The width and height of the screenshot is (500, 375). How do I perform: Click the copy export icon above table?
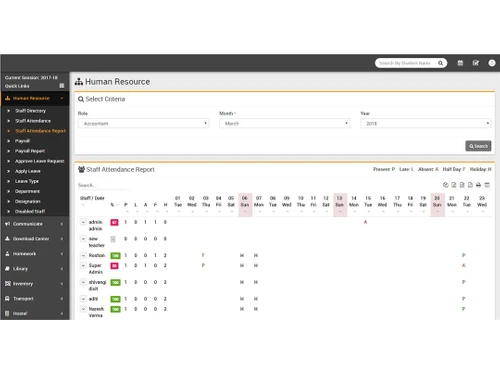446,185
